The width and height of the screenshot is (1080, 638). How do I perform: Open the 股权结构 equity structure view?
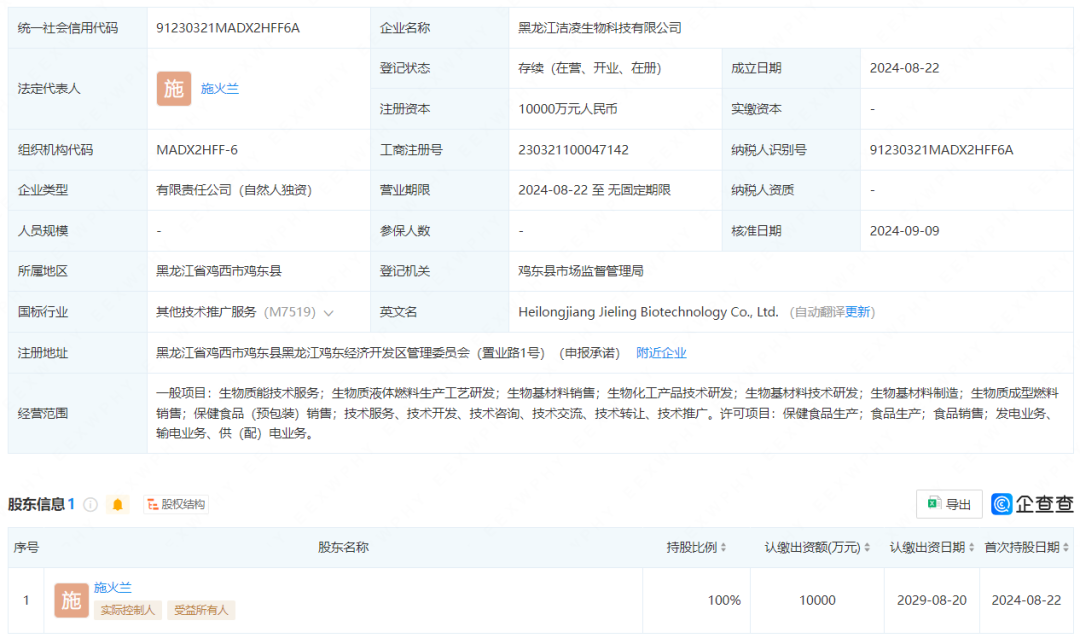click(176, 505)
